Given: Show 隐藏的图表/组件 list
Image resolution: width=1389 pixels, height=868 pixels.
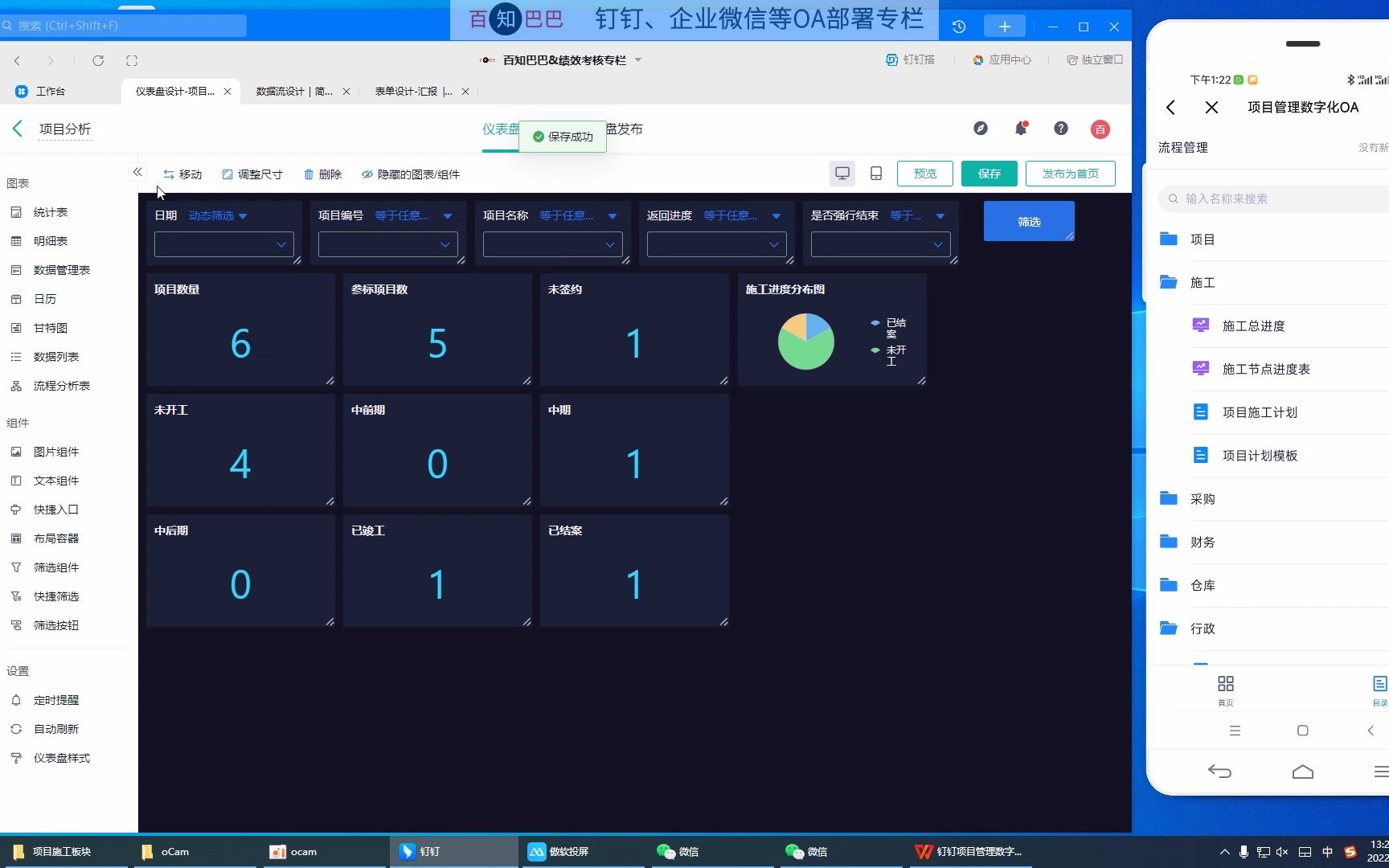Looking at the screenshot, I should [x=411, y=174].
